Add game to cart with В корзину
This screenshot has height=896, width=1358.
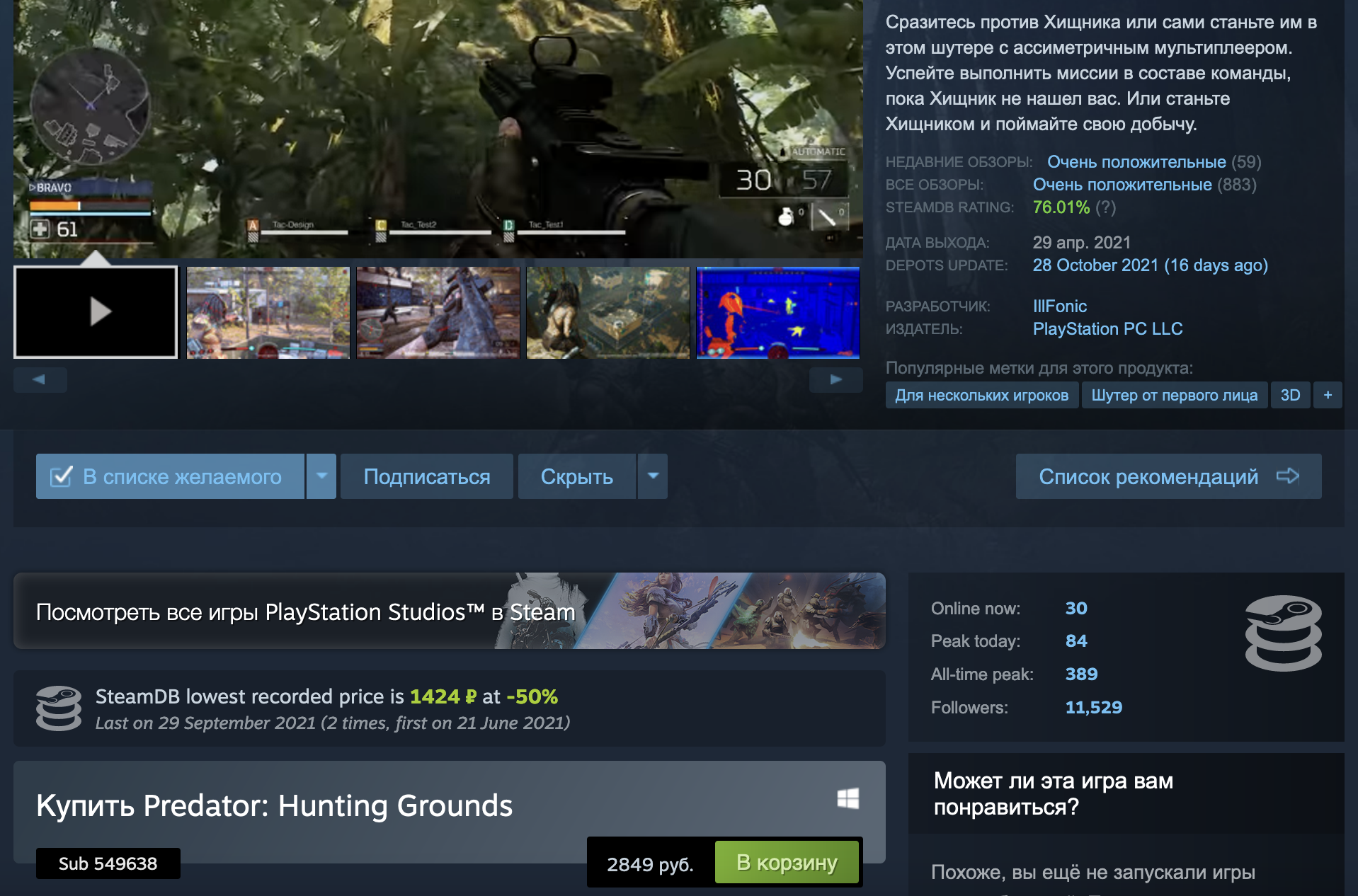(x=787, y=862)
